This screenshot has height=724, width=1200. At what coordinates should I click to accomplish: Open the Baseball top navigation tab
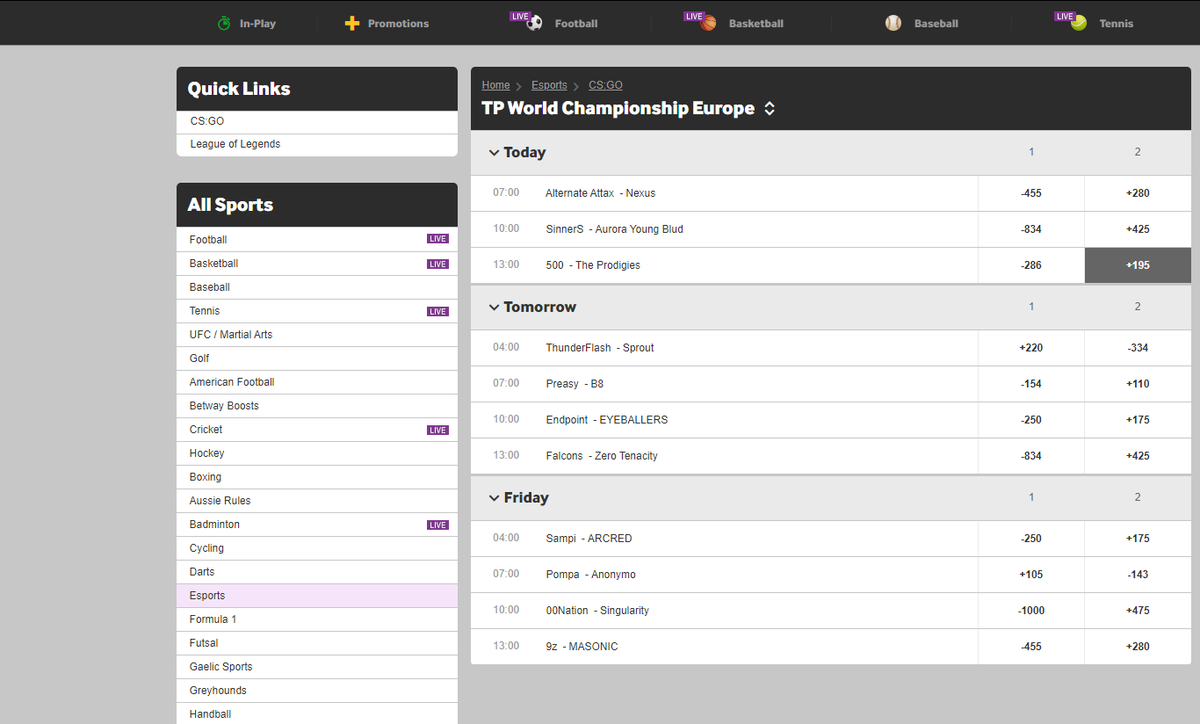pos(922,23)
